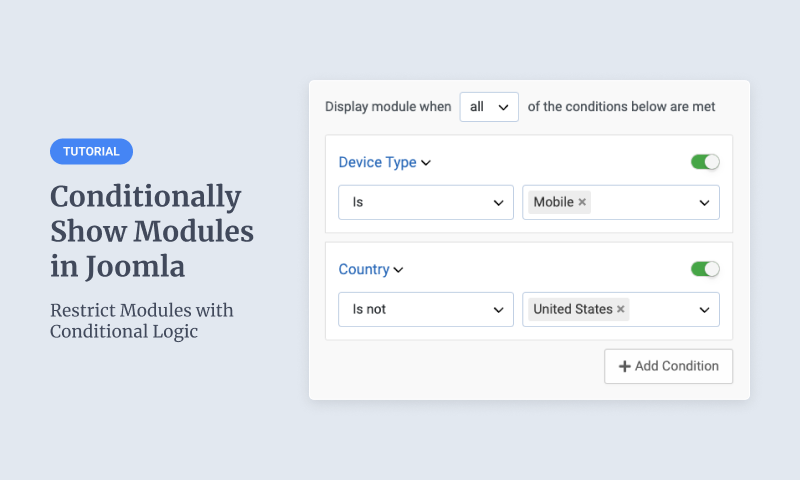Expand the Device Type condition selector

(385, 162)
